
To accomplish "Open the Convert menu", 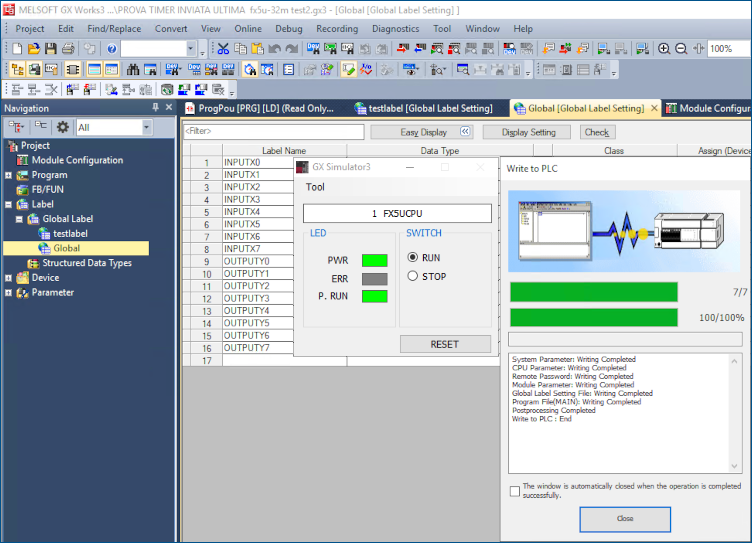I will tap(171, 29).
